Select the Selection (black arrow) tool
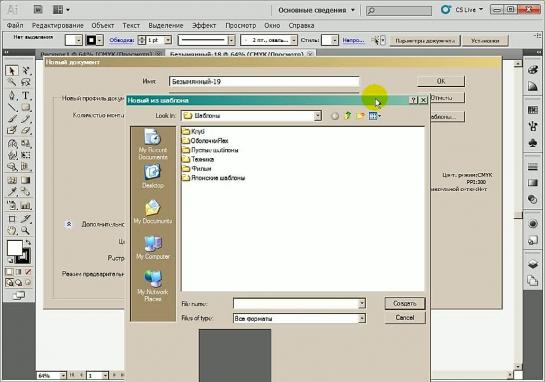Image resolution: width=545 pixels, height=382 pixels. point(12,71)
